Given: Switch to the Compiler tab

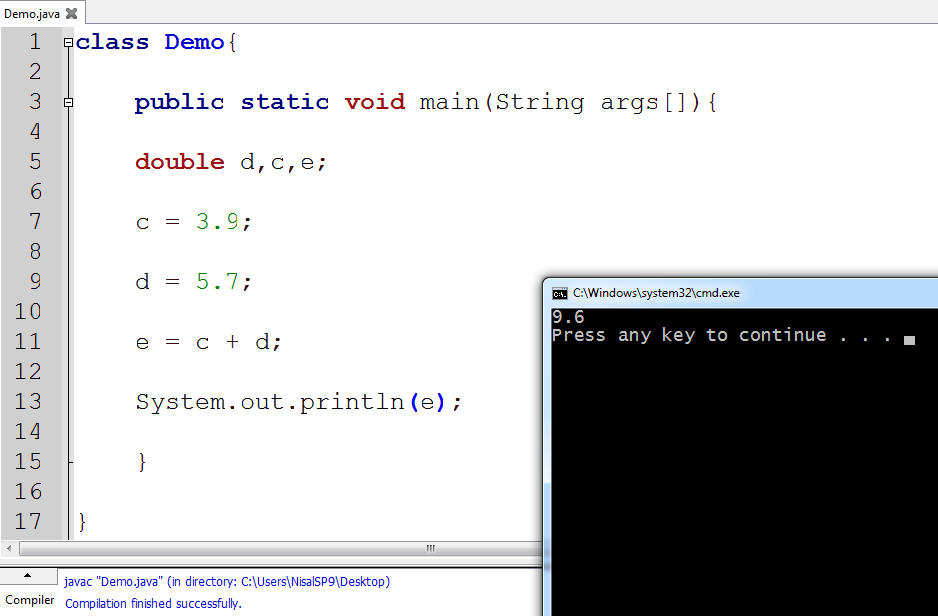Looking at the screenshot, I should pyautogui.click(x=28, y=599).
